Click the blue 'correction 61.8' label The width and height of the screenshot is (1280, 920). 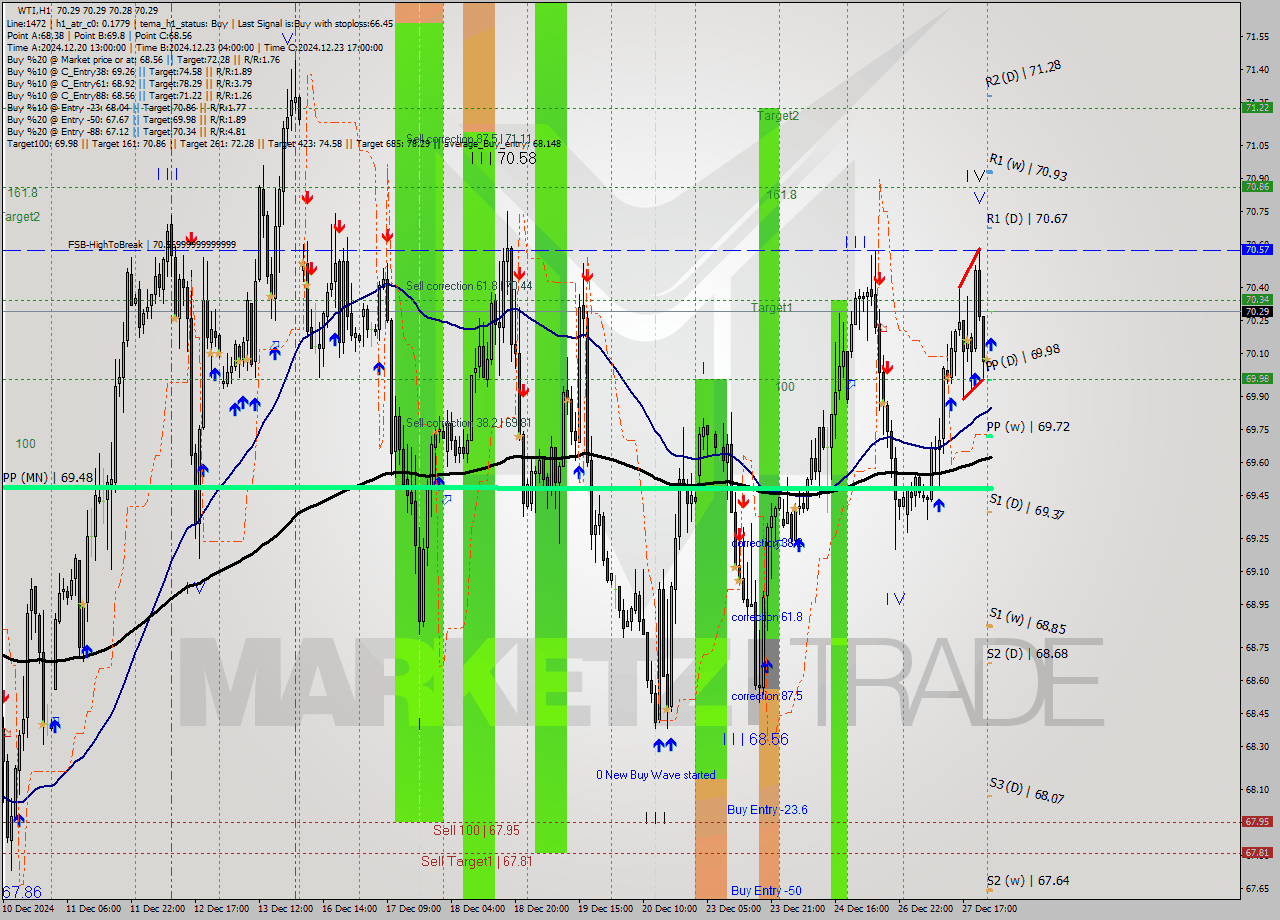click(x=766, y=617)
